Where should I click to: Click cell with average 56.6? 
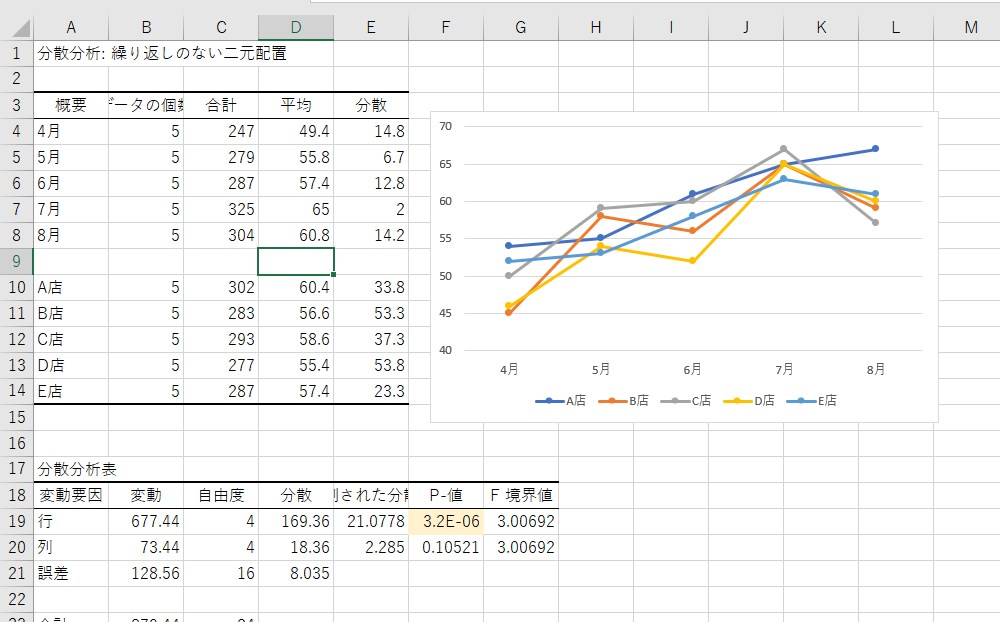(x=296, y=313)
